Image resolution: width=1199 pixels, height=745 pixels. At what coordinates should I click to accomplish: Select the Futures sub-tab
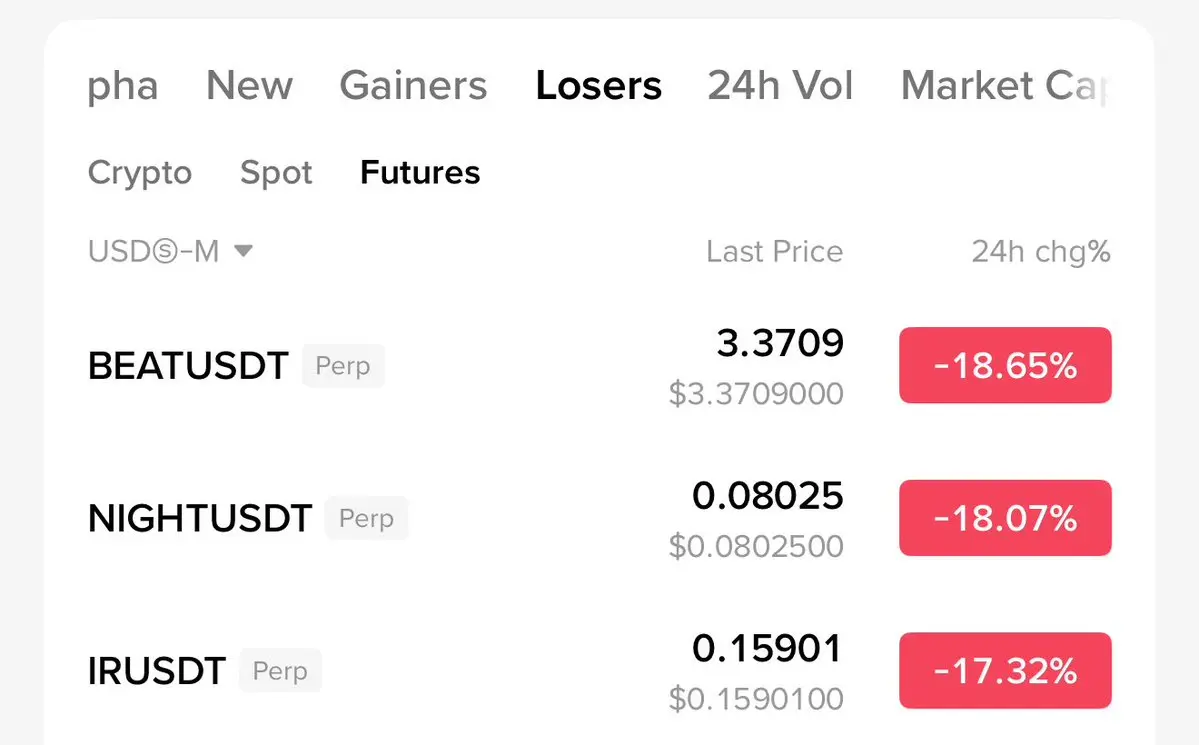click(x=420, y=173)
